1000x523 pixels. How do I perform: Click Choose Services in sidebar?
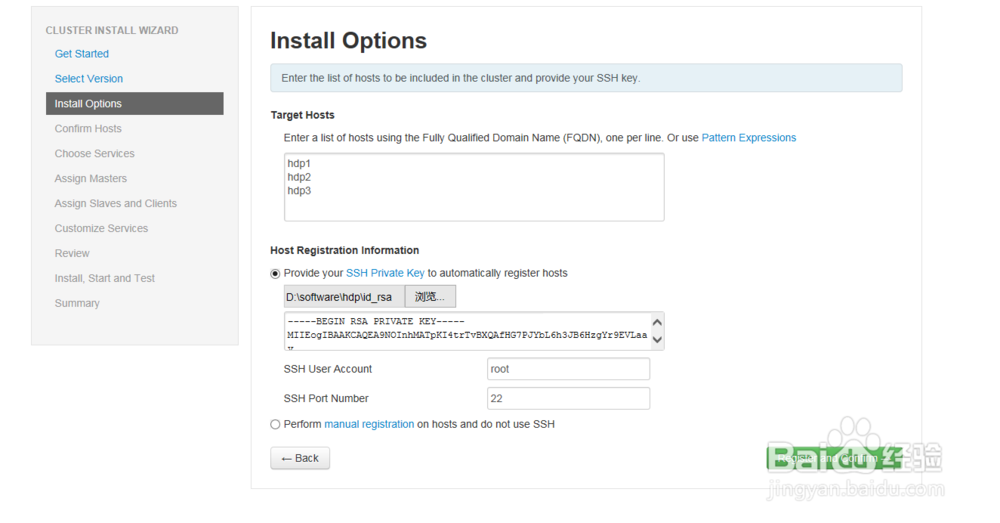[94, 154]
